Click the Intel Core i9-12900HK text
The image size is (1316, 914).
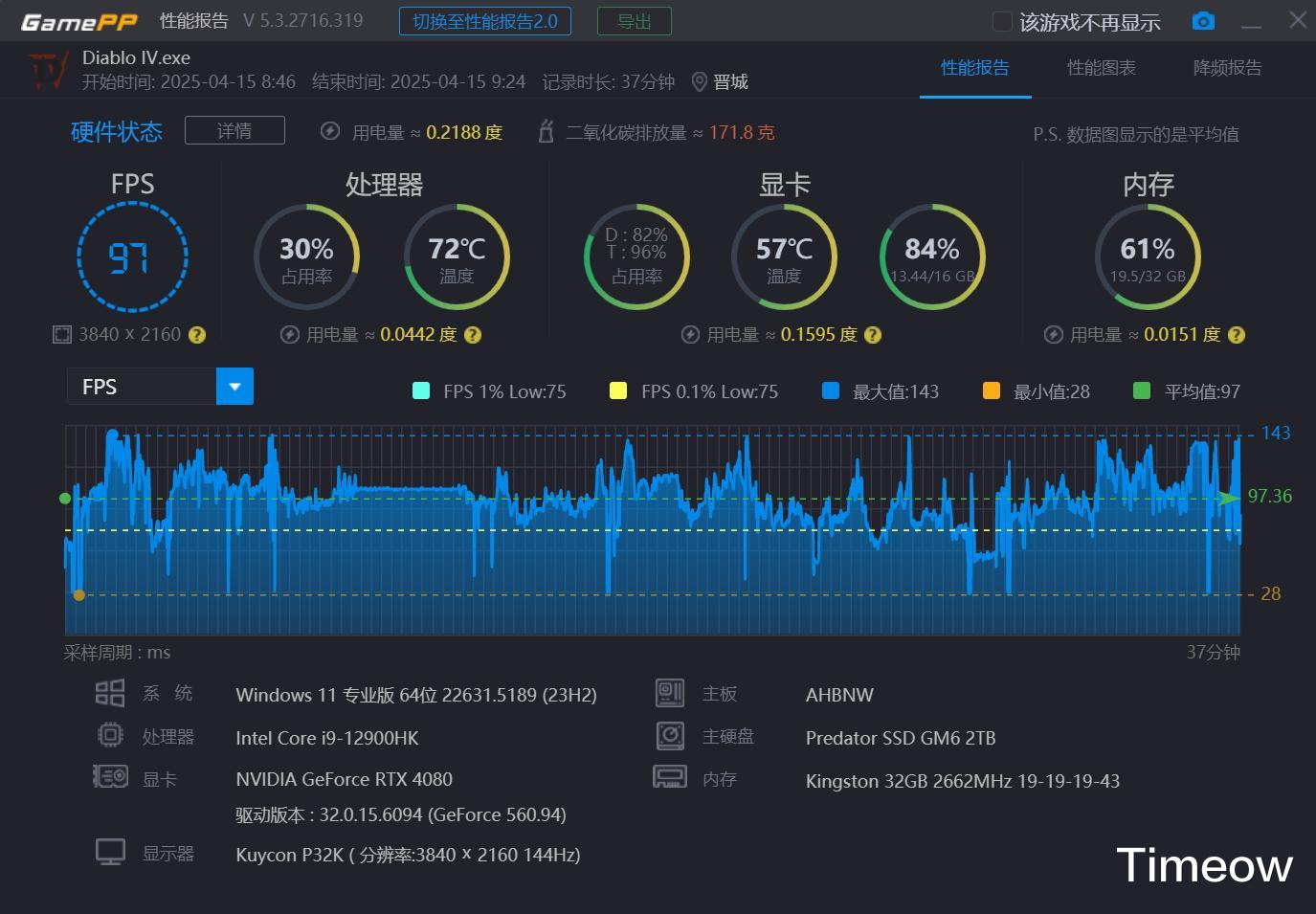pyautogui.click(x=327, y=738)
